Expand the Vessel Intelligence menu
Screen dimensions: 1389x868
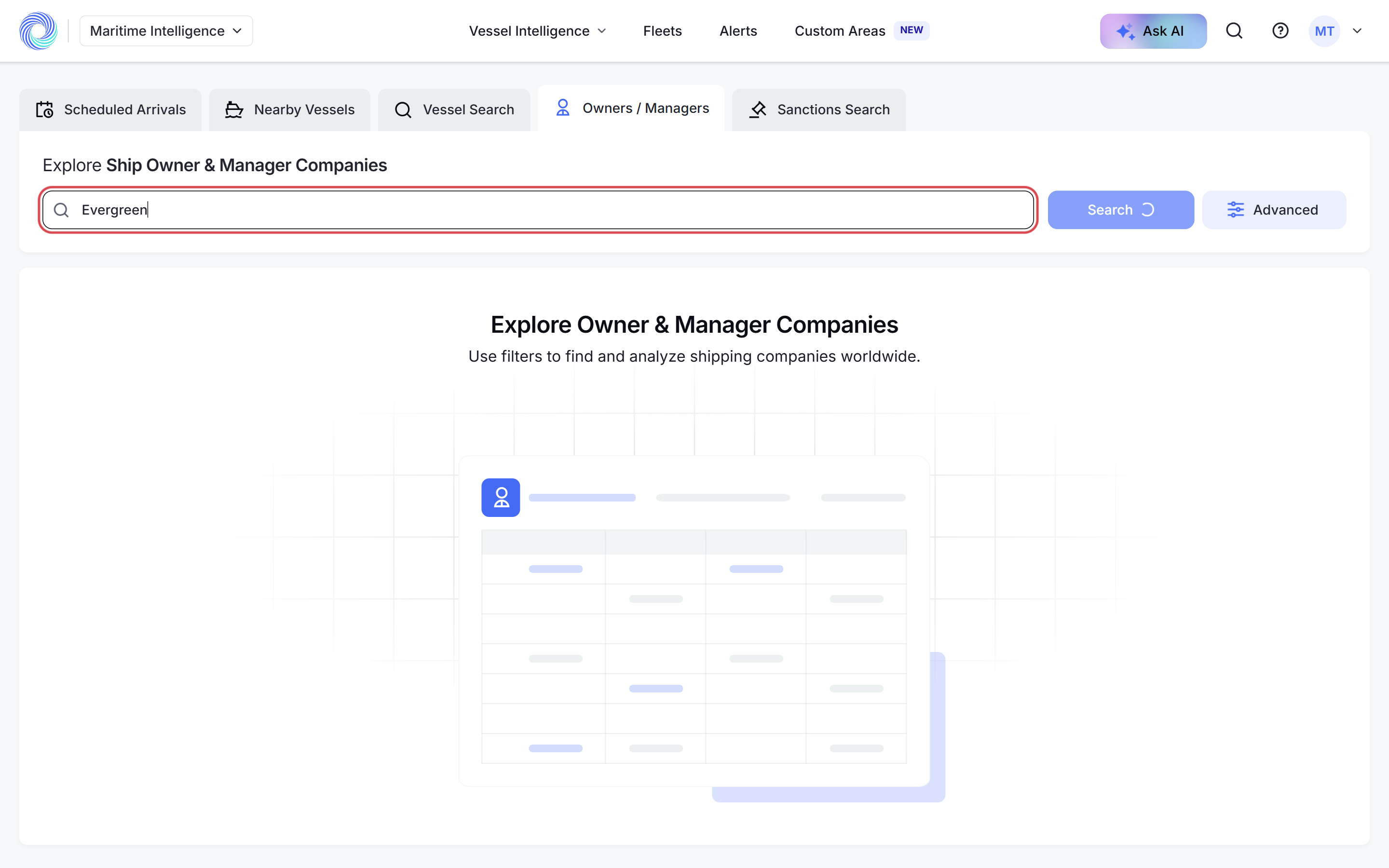pos(537,31)
